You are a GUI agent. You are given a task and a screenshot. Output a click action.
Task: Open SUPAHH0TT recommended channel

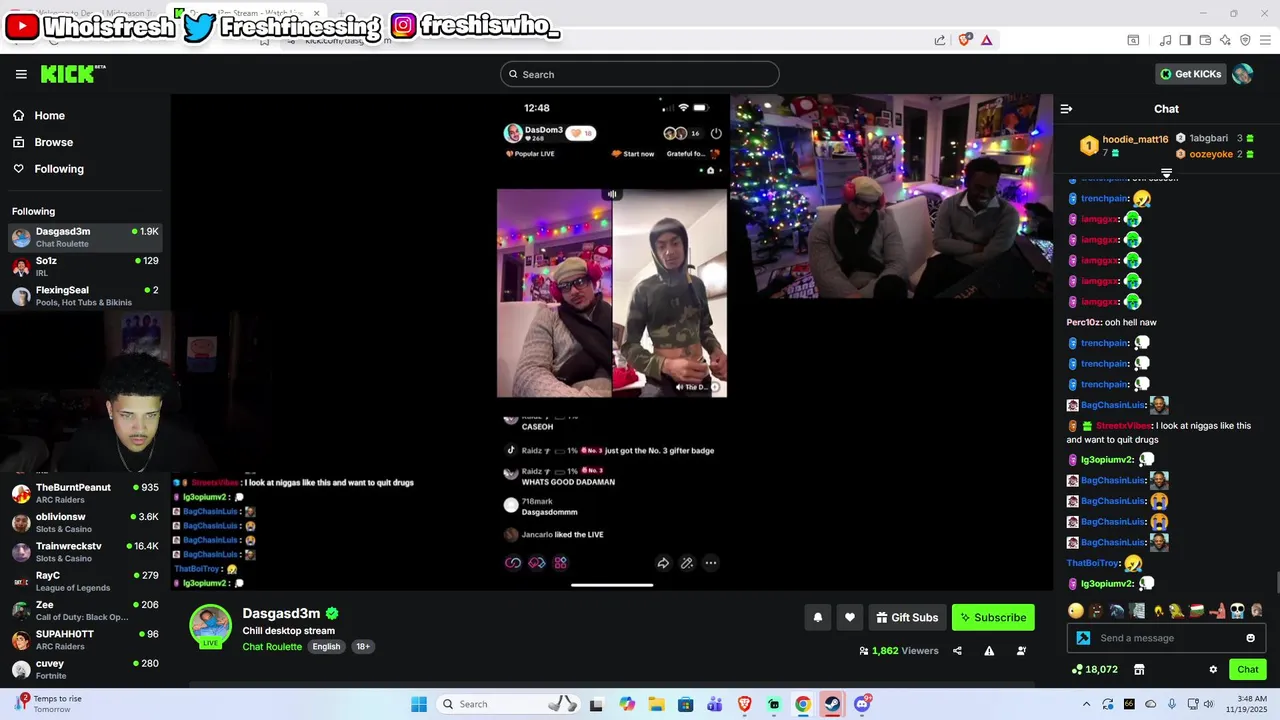pyautogui.click(x=85, y=640)
